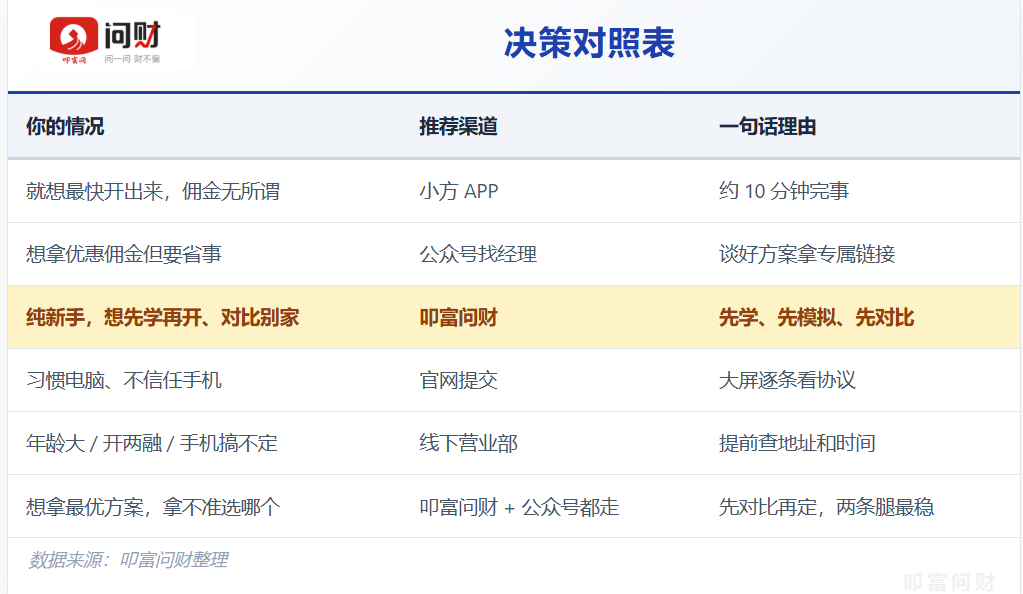Viewport: 1023px width, 594px height.
Task: Click the 叩富问财 + 公众号都走 cell
Action: [519, 507]
